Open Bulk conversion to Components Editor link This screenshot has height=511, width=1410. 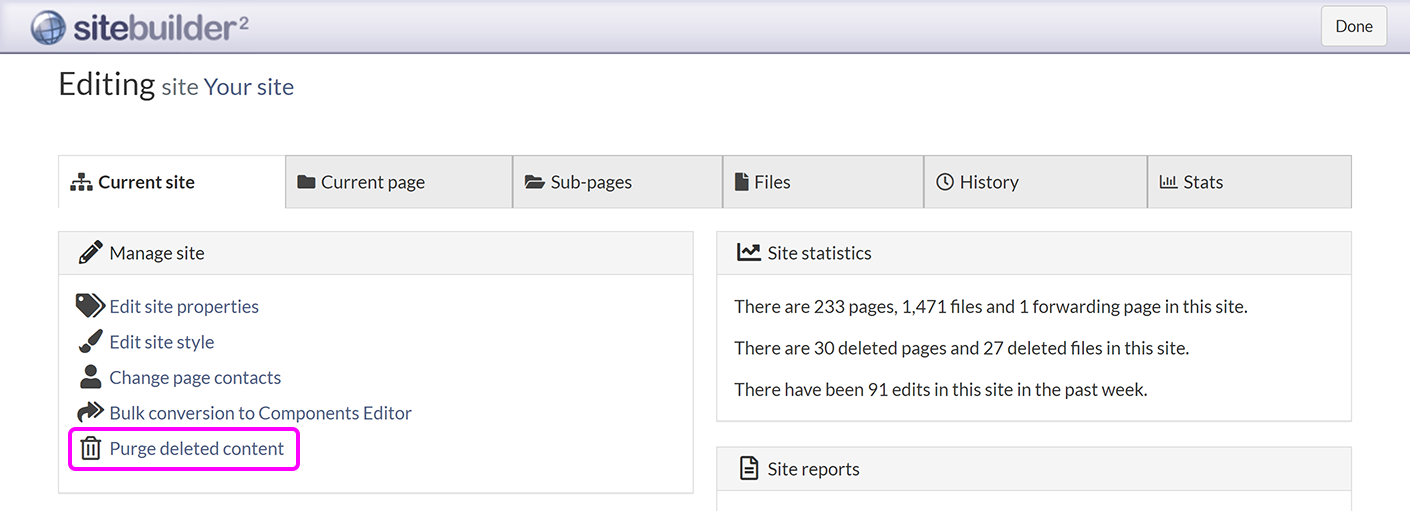[260, 413]
